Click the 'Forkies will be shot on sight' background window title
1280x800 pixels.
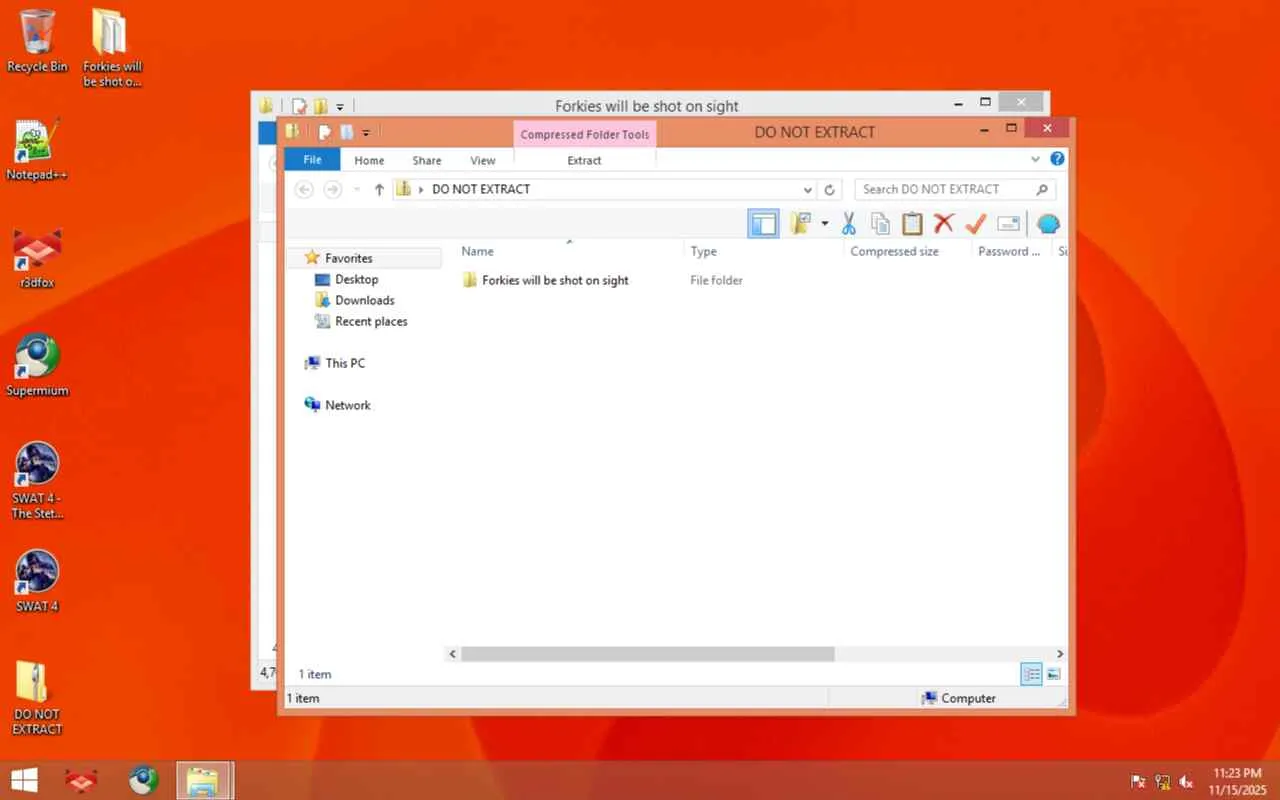tap(647, 106)
